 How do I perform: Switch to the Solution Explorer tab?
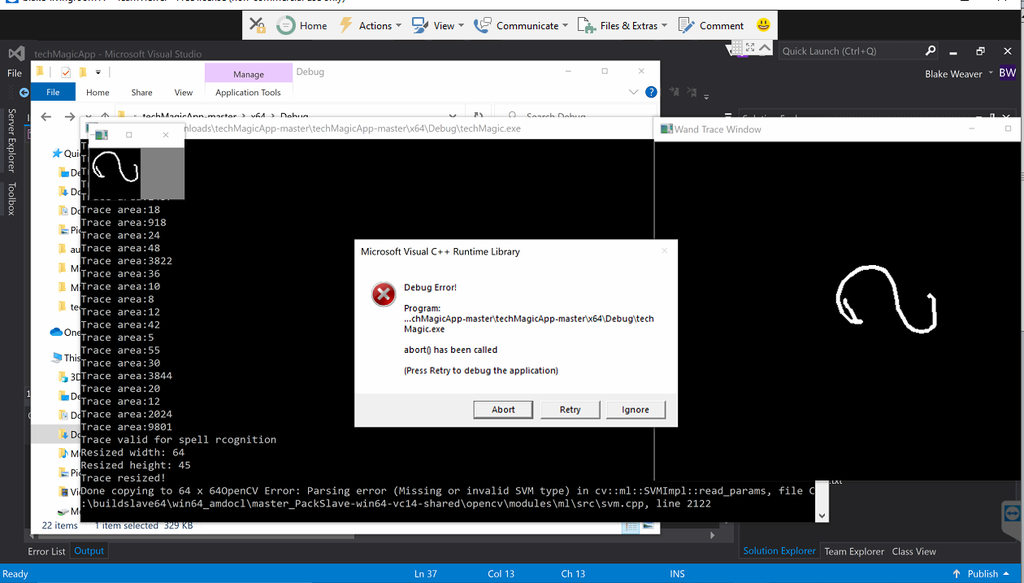tap(779, 550)
